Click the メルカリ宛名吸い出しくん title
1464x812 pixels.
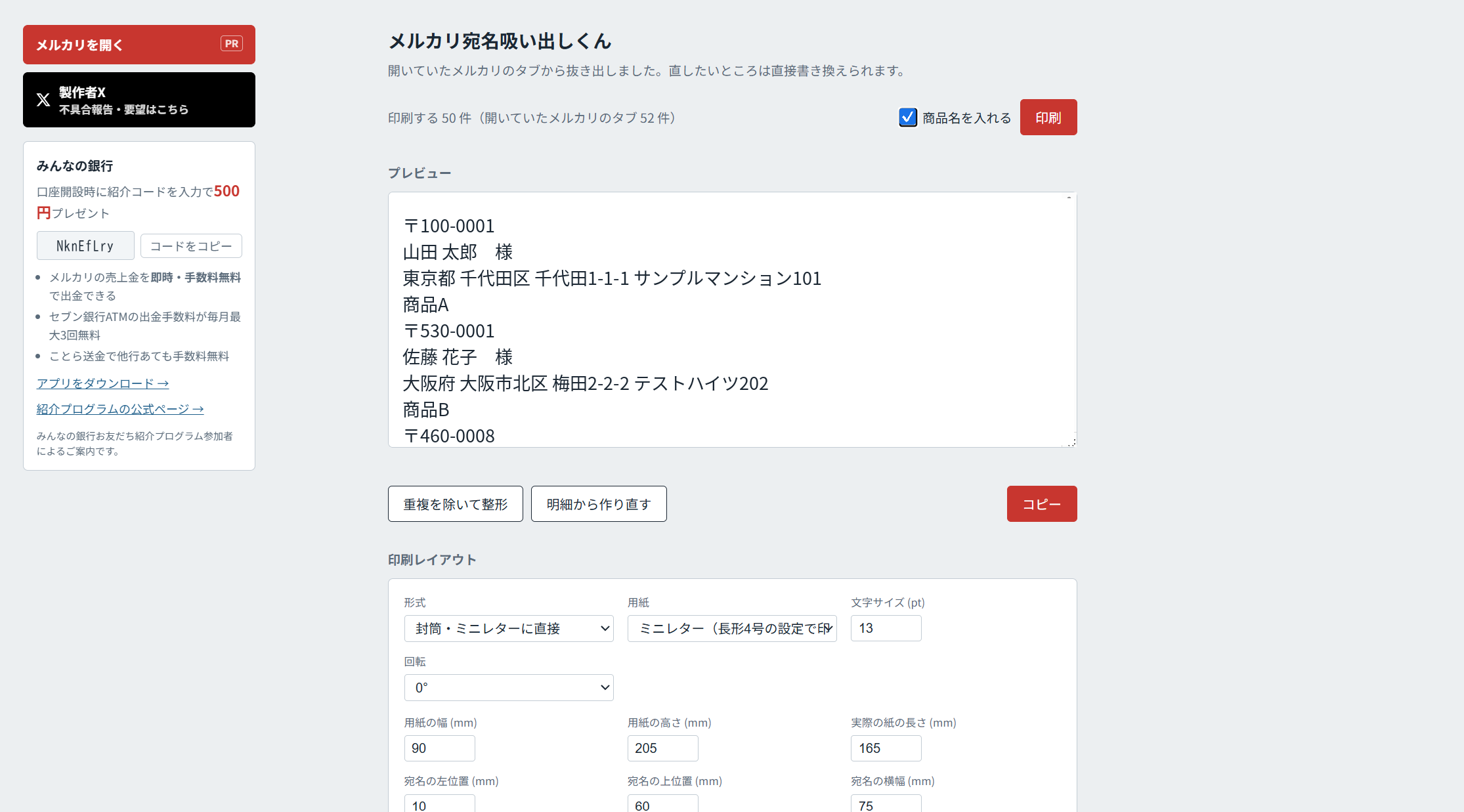(x=500, y=41)
